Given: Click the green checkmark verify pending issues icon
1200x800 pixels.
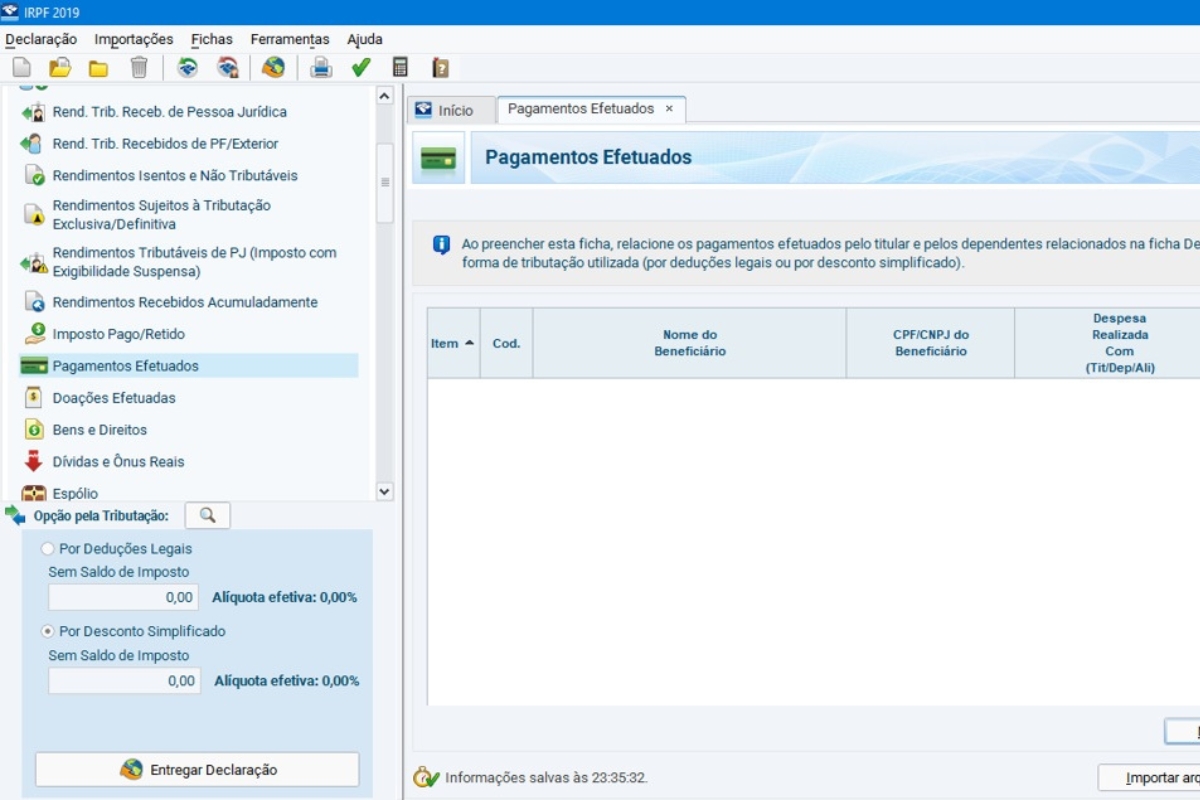Looking at the screenshot, I should [x=361, y=68].
